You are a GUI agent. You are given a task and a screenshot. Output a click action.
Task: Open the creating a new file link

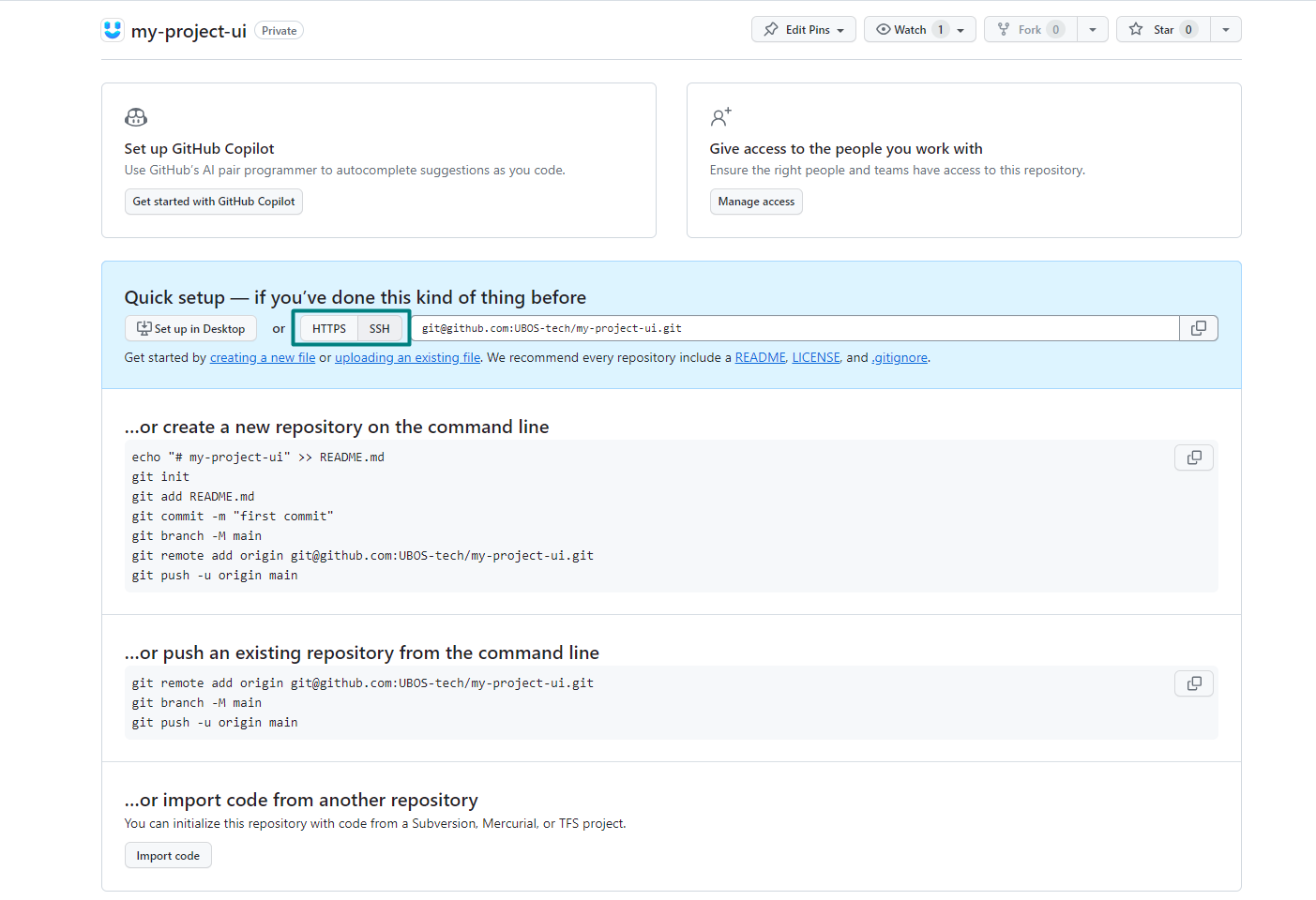point(263,357)
